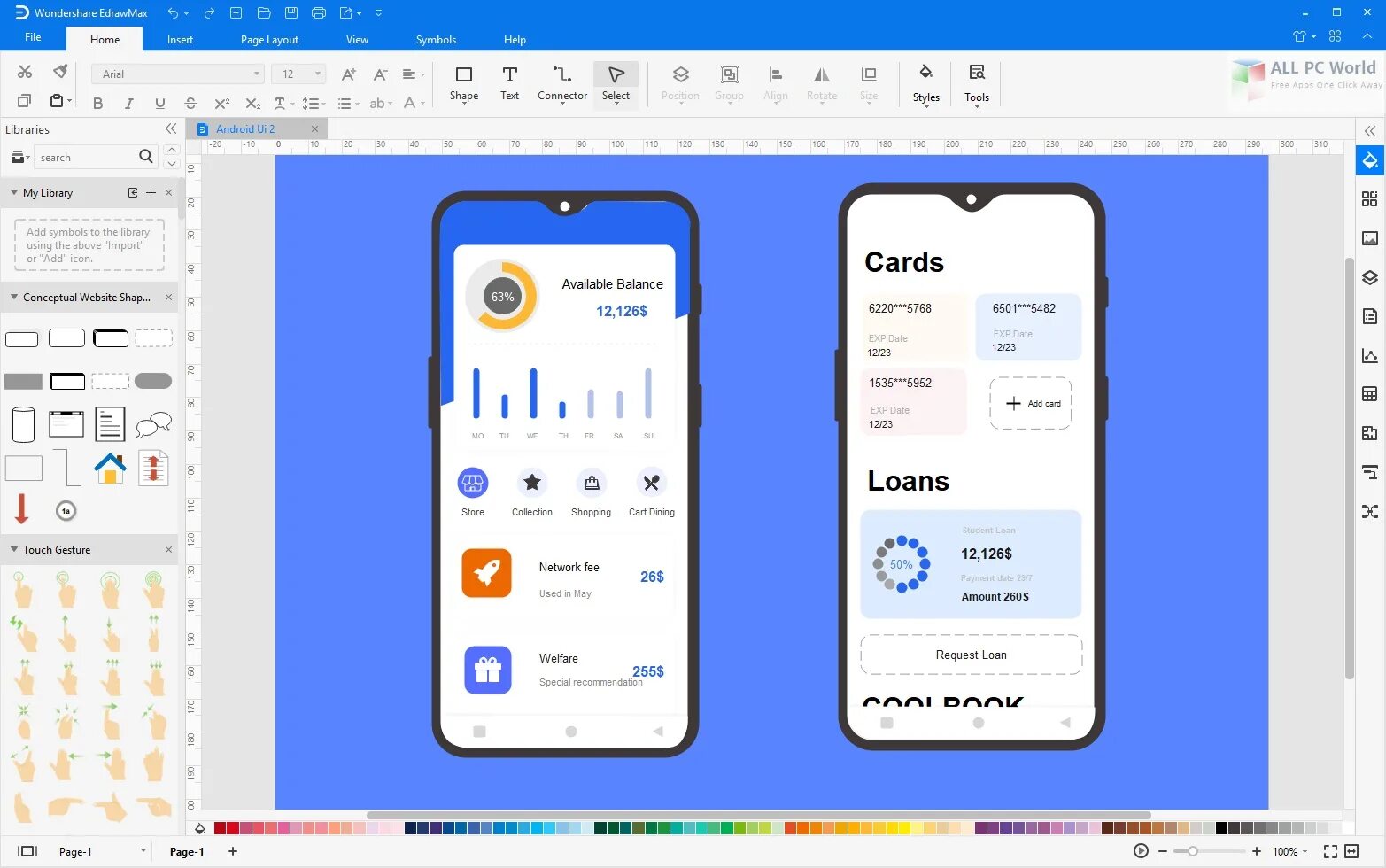Viewport: 1386px width, 868px height.
Task: Switch to the Symbols tab
Action: [436, 40]
